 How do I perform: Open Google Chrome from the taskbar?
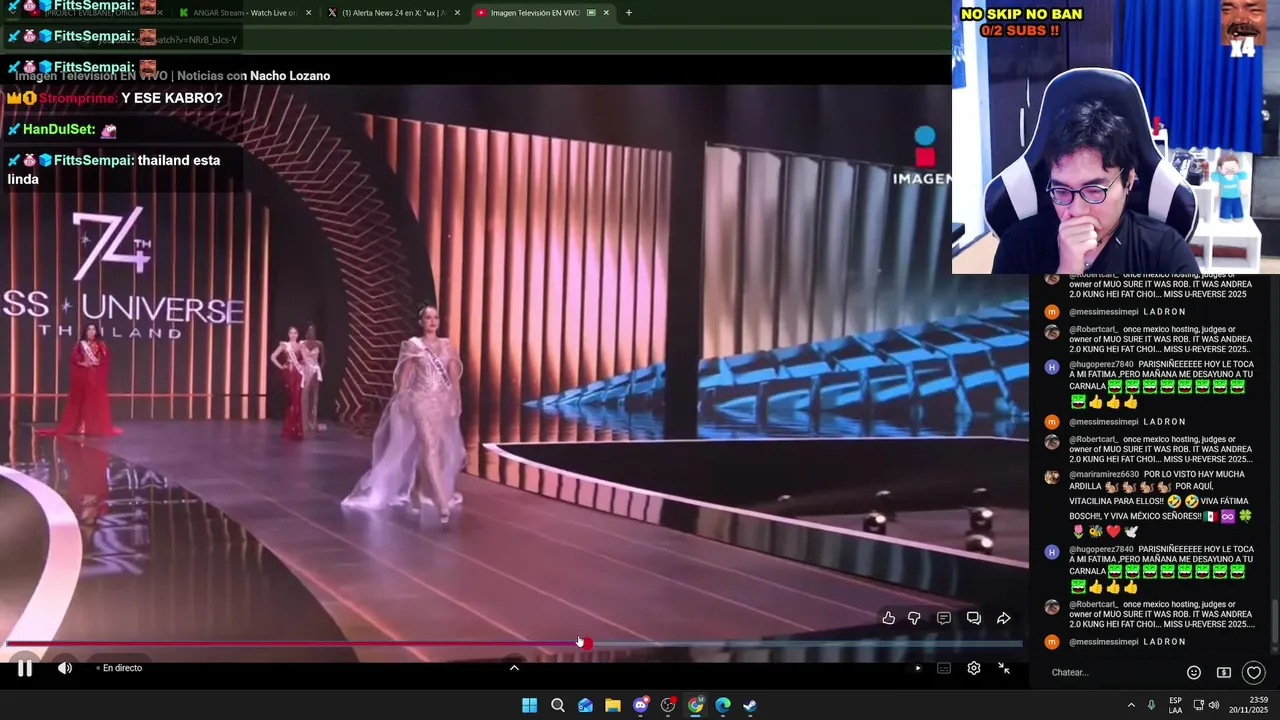pyautogui.click(x=696, y=705)
